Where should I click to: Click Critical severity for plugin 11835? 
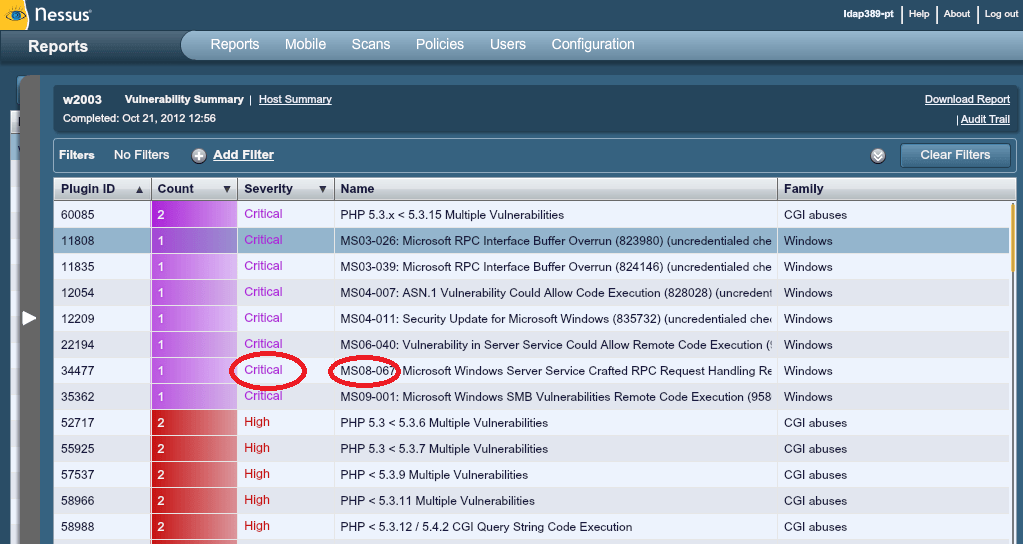[x=263, y=266]
